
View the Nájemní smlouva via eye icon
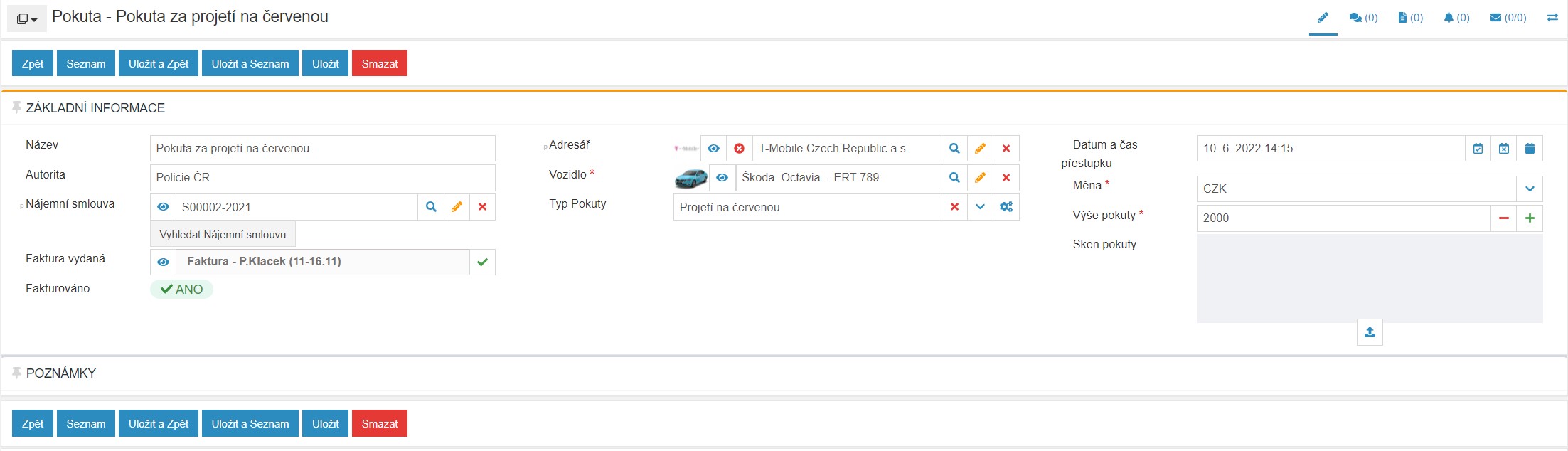tap(164, 207)
